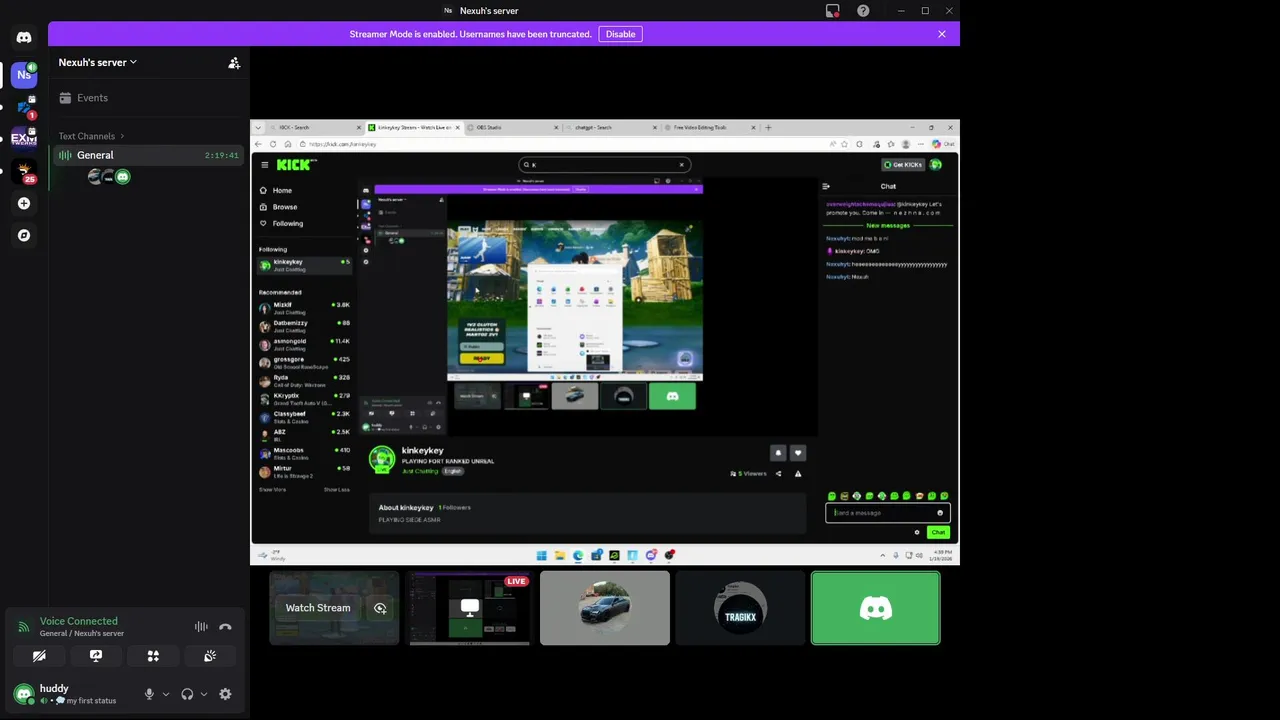Expand the Text Channels category
The height and width of the screenshot is (720, 1280).
pyautogui.click(x=91, y=136)
